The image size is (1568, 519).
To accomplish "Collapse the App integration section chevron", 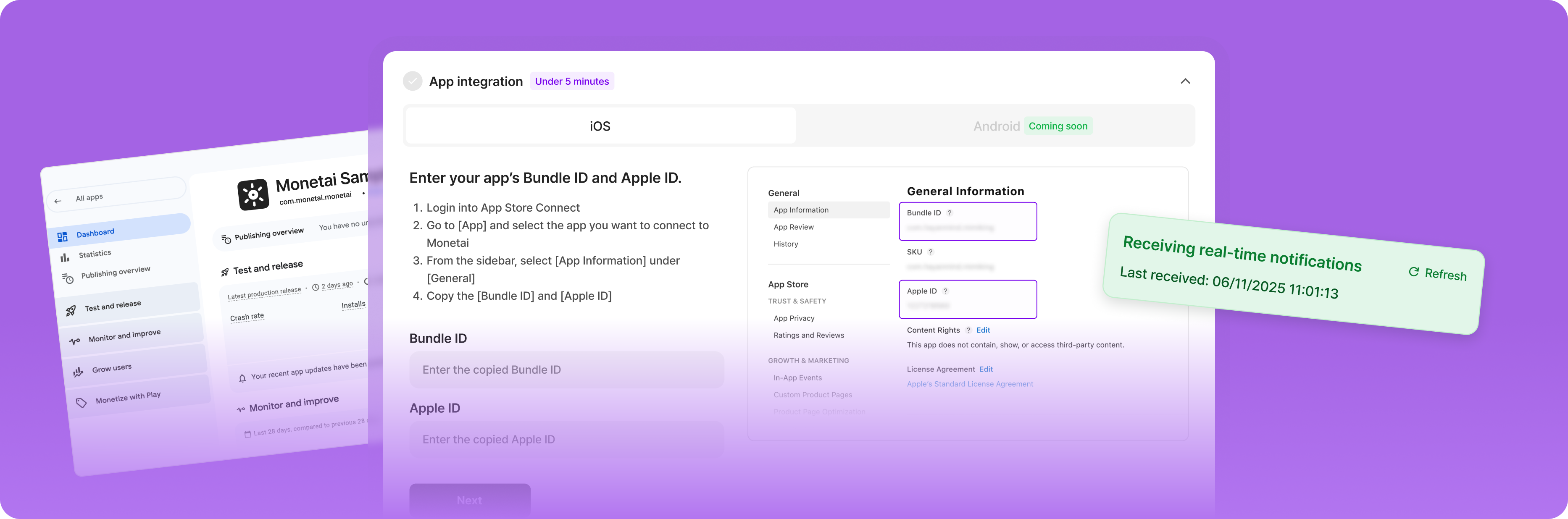I will [x=1185, y=81].
